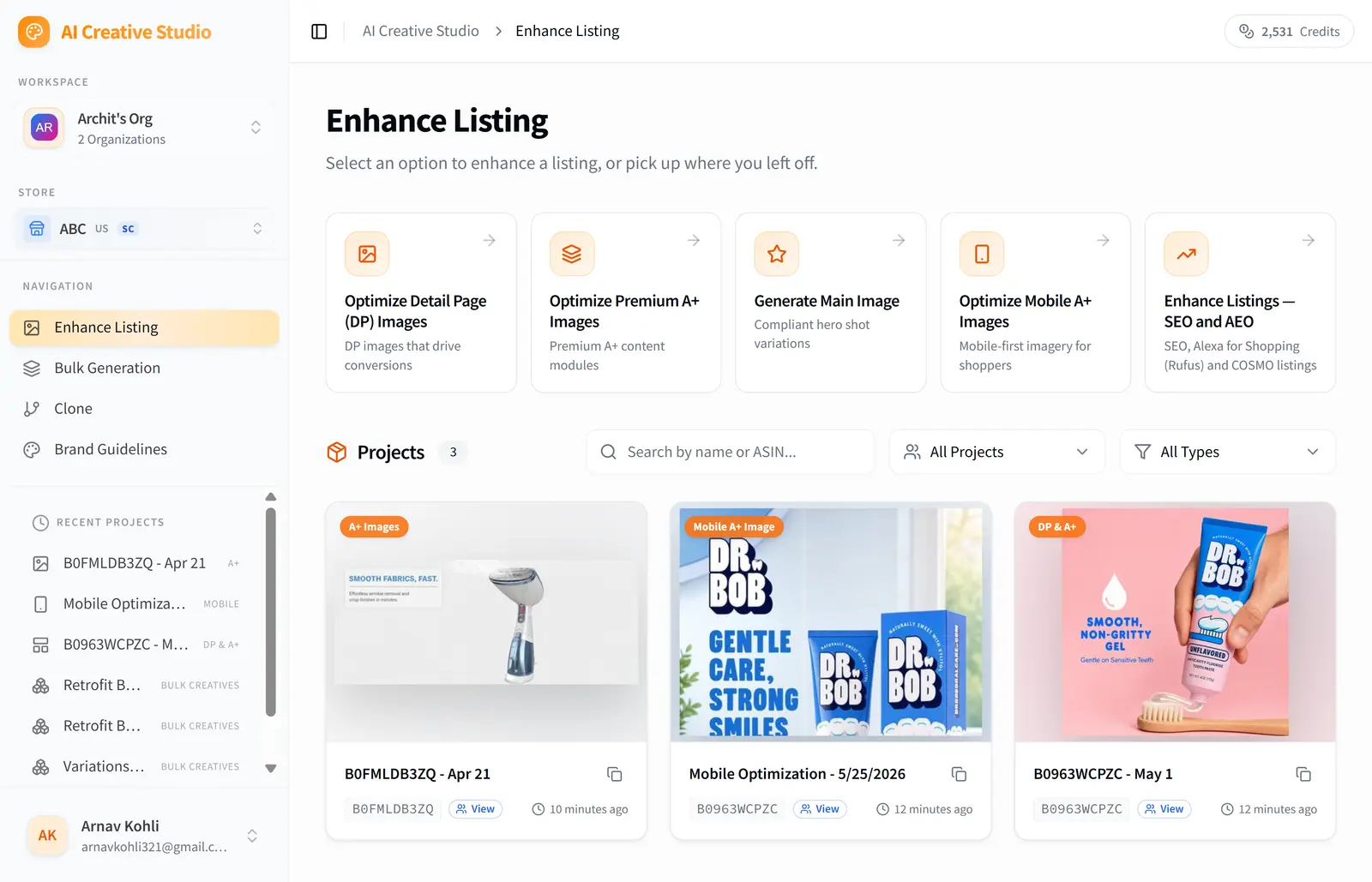1372x882 pixels.
Task: Click the B0FMLDB3ZQ ASIN tag
Action: pyautogui.click(x=393, y=809)
